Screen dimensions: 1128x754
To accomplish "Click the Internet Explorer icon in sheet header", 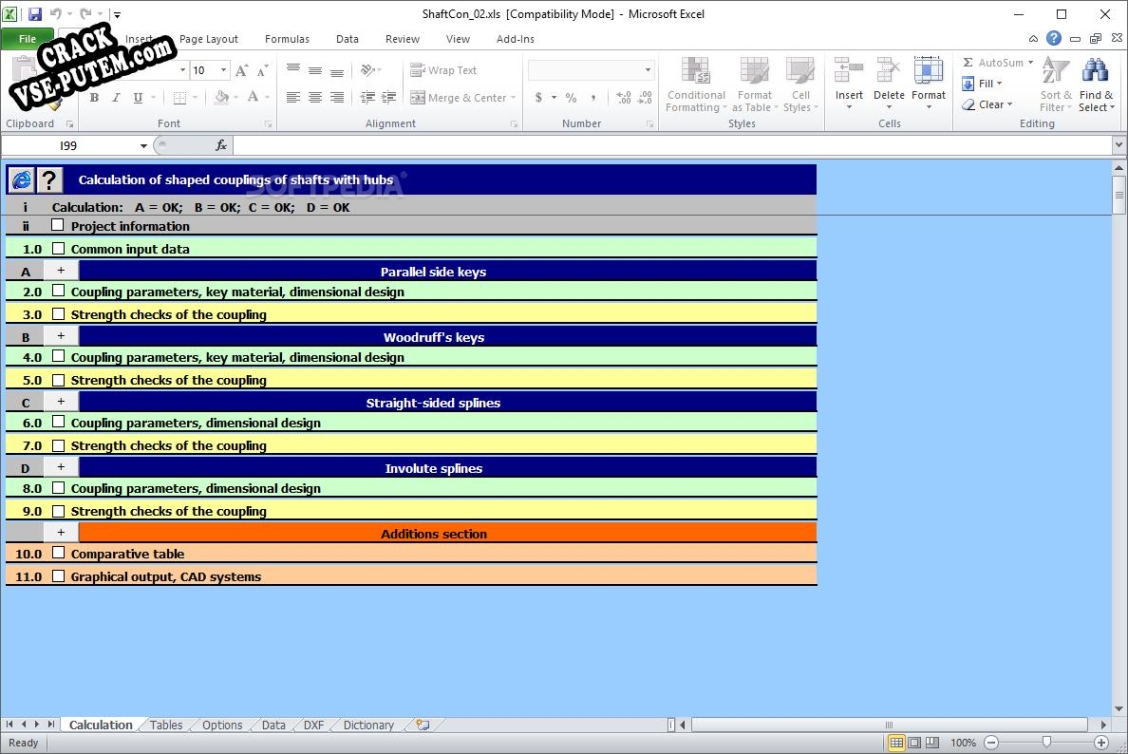I will tap(21, 180).
